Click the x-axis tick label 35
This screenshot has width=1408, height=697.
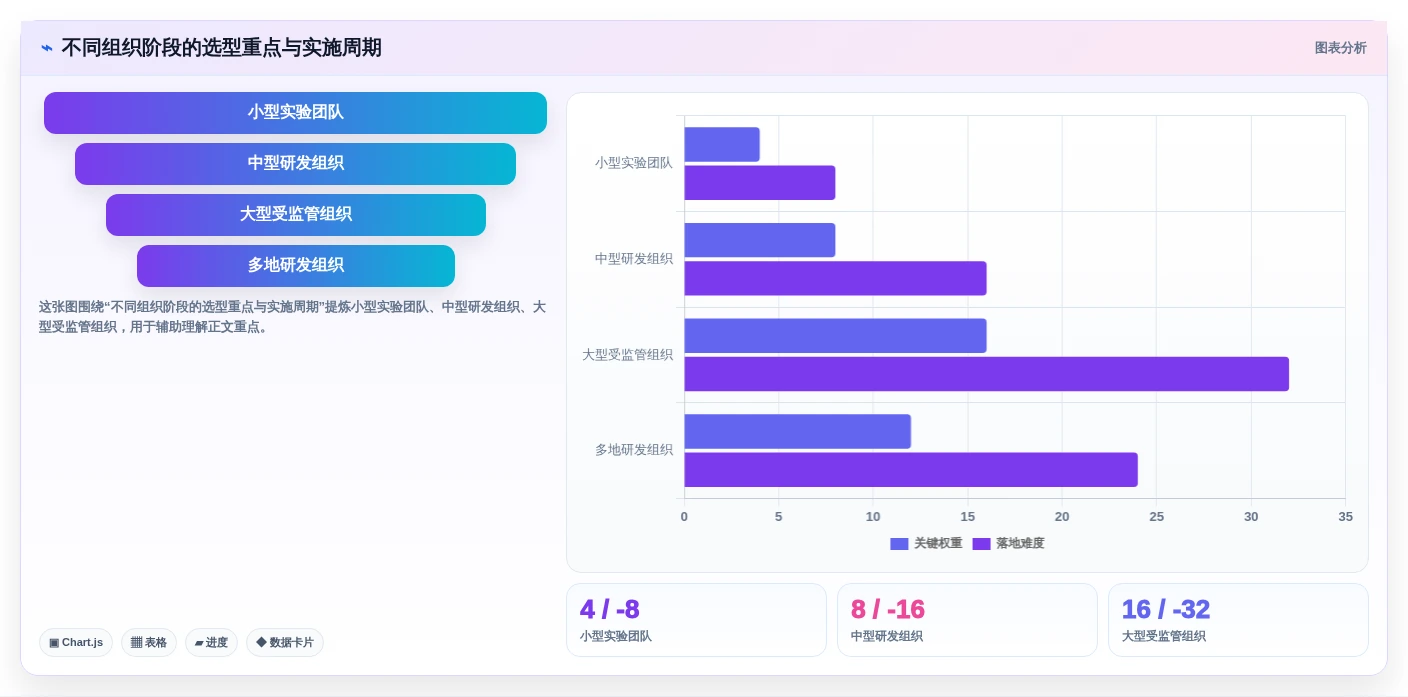[x=1345, y=517]
